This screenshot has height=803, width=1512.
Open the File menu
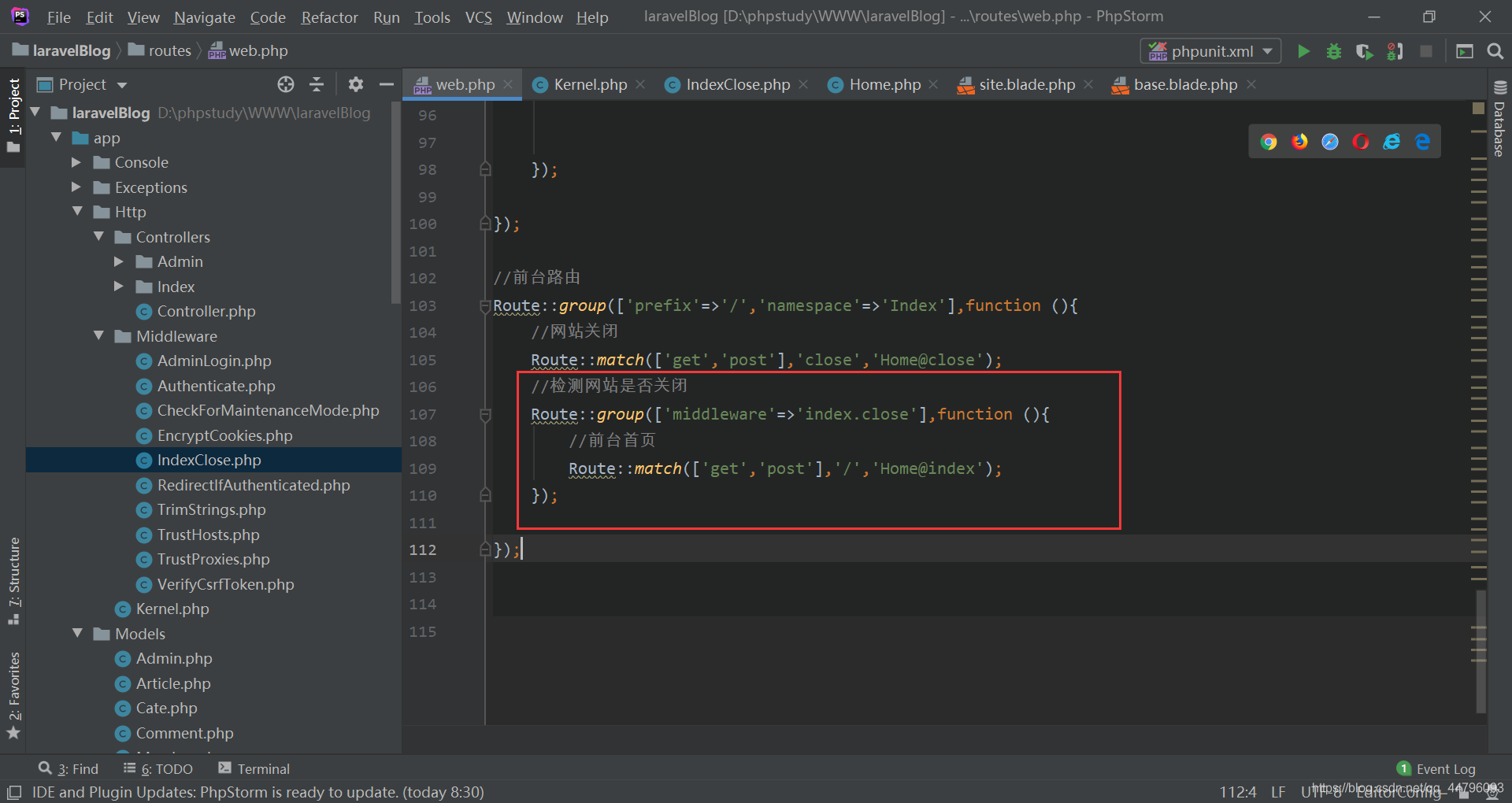click(x=58, y=17)
